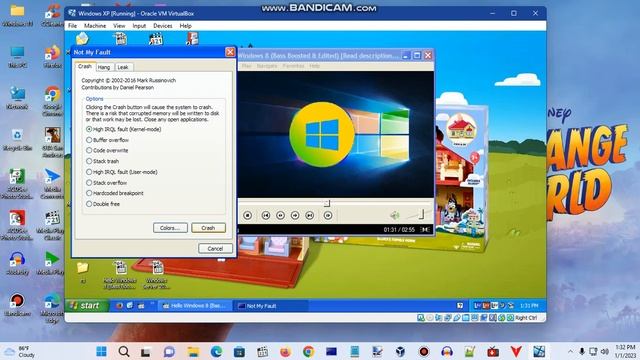Open the VirtualBox Devices menu
Viewport: 640px width, 360px height.
(163, 25)
